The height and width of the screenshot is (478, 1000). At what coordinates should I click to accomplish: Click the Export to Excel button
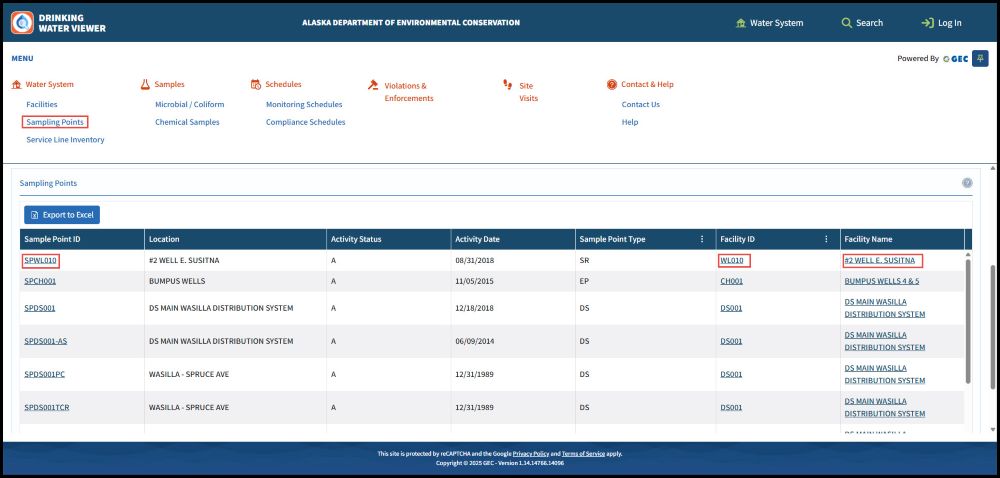(62, 215)
